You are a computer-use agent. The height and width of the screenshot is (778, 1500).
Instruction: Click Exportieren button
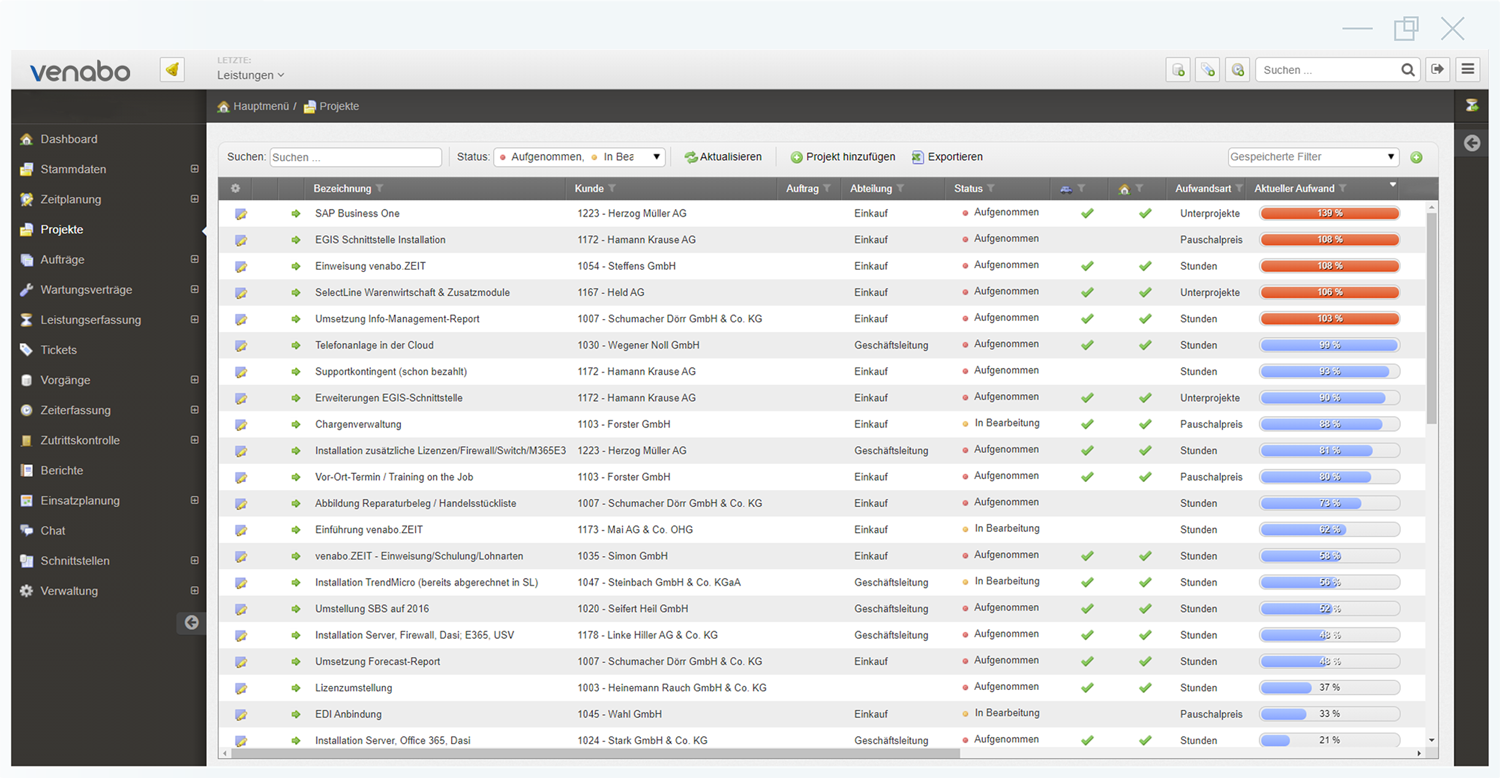(x=947, y=157)
